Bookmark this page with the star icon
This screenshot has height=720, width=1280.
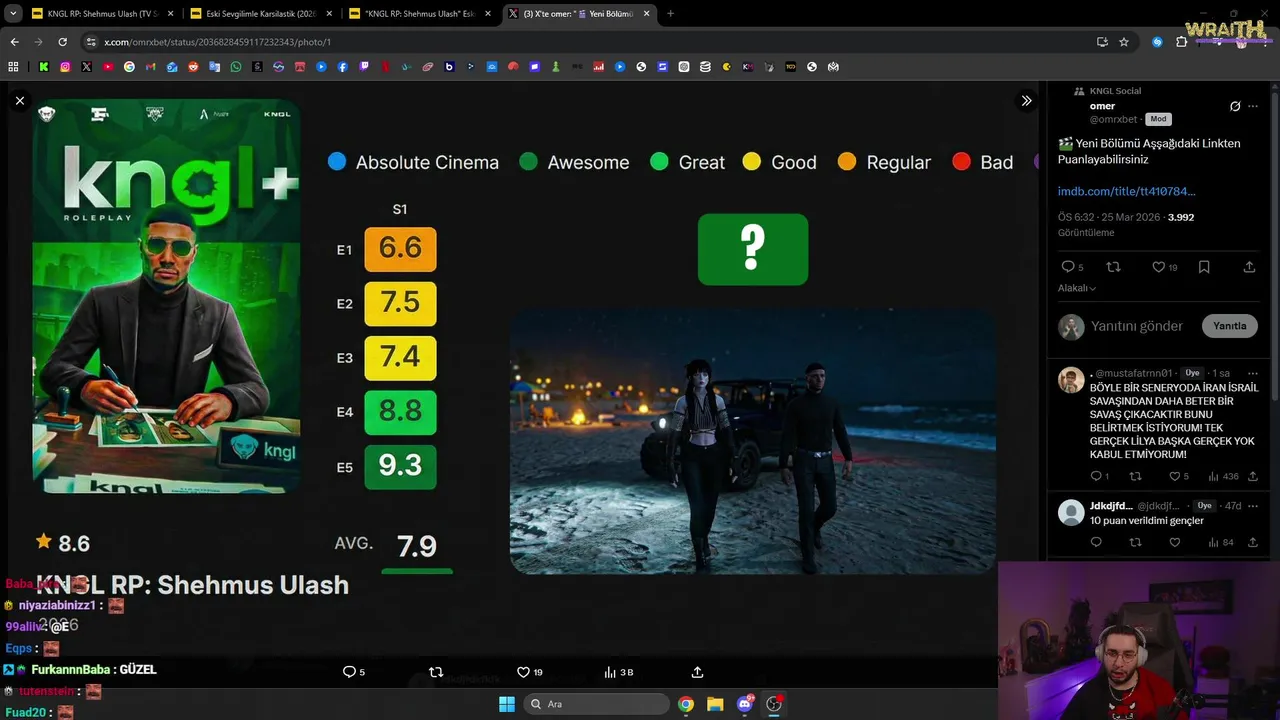[x=1124, y=42]
